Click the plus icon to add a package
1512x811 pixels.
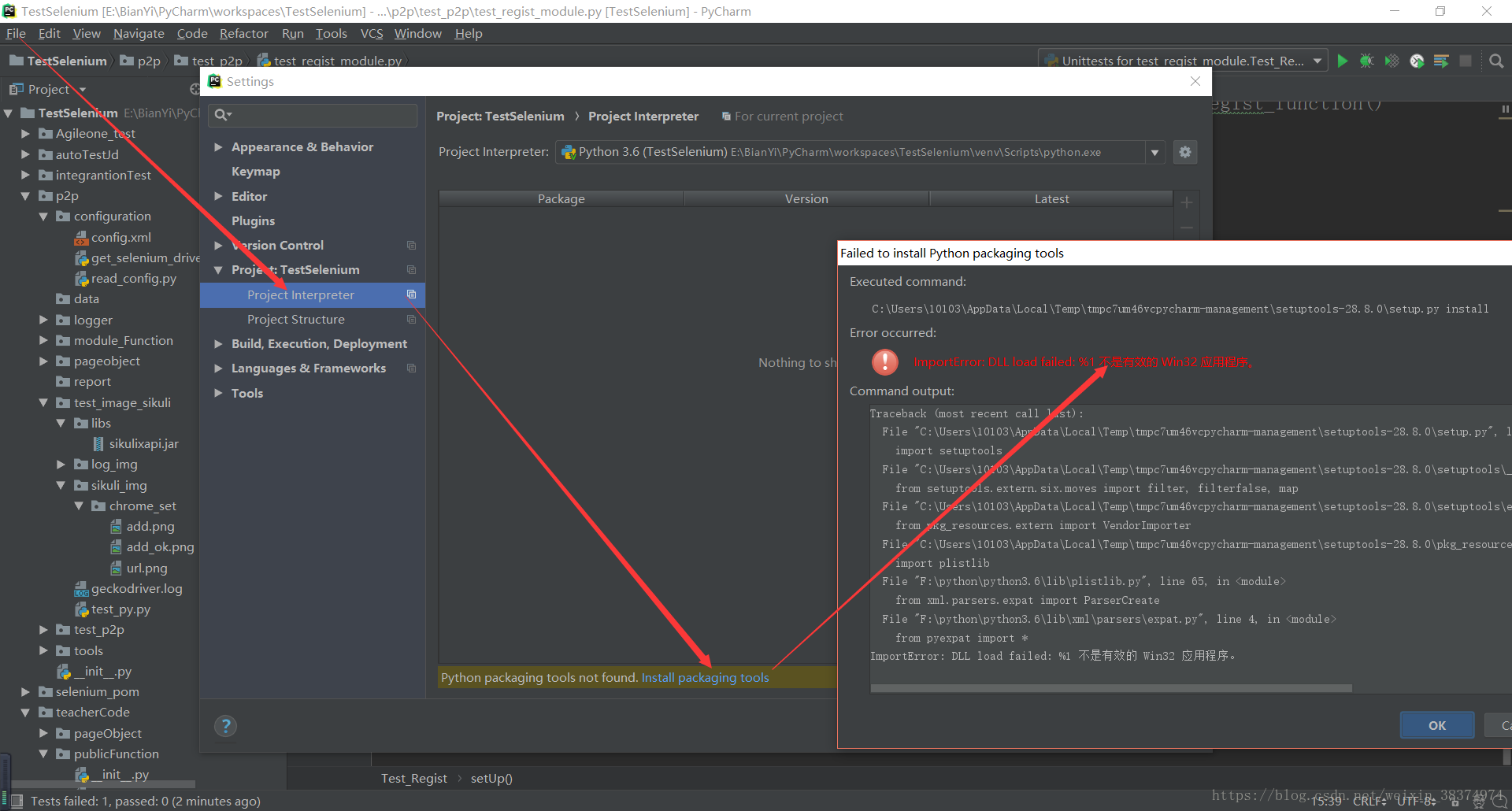[1187, 202]
